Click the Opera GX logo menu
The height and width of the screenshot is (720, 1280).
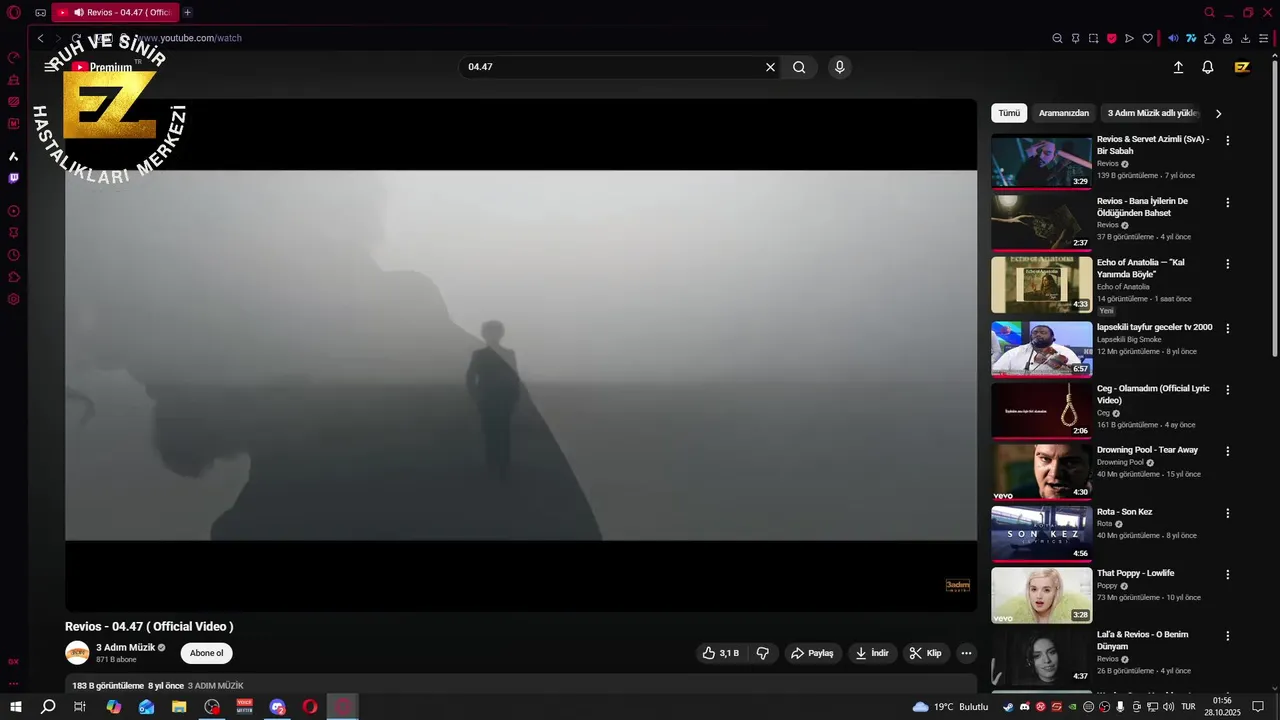click(14, 12)
